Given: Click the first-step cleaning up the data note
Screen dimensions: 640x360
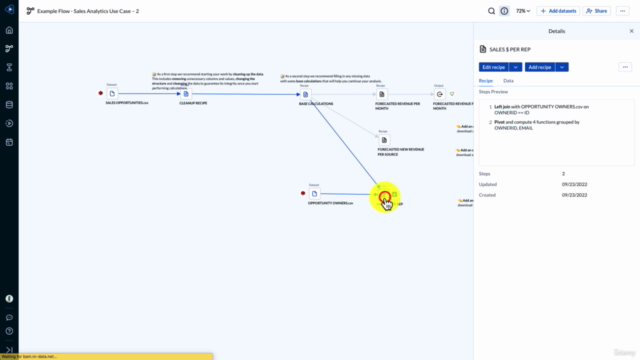Looking at the screenshot, I should click(208, 81).
